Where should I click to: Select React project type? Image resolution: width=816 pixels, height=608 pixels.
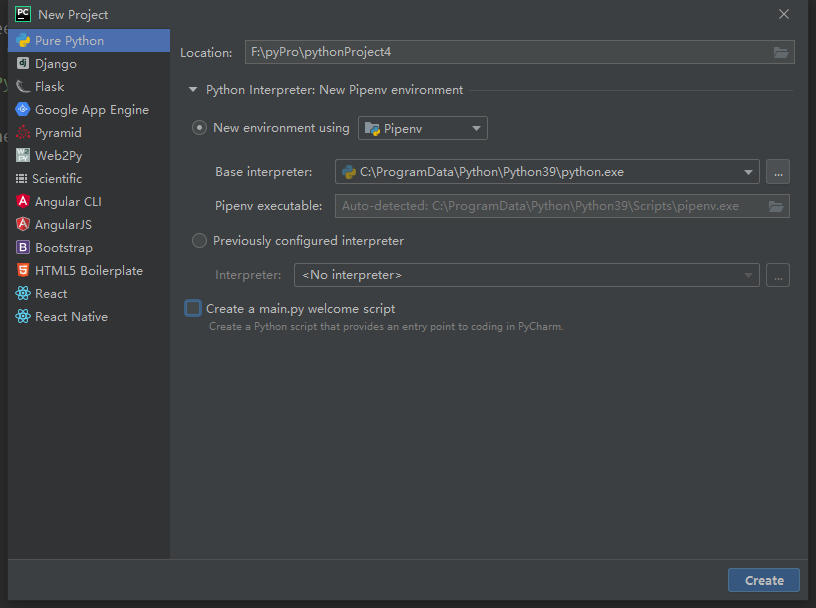pos(89,294)
